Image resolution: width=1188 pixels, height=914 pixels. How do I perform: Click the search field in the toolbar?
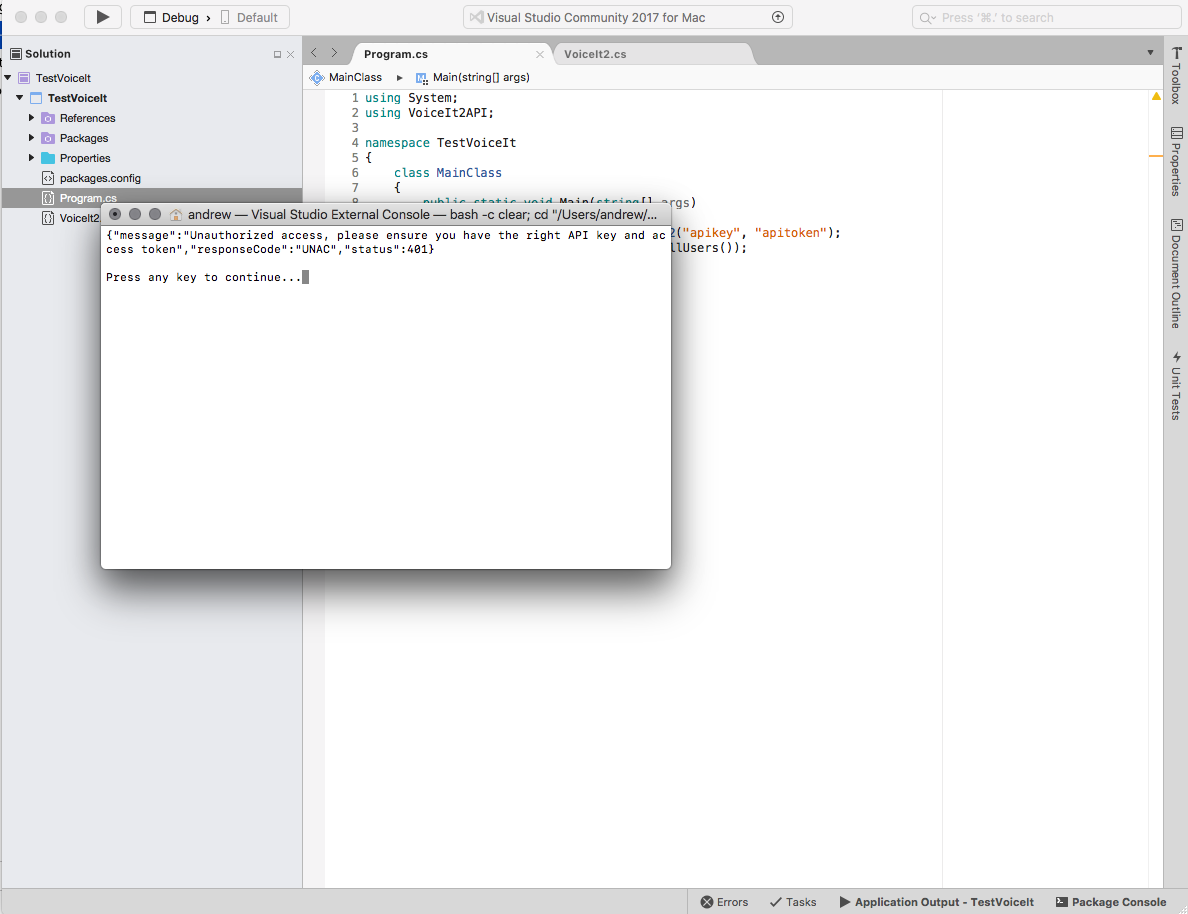point(1046,17)
